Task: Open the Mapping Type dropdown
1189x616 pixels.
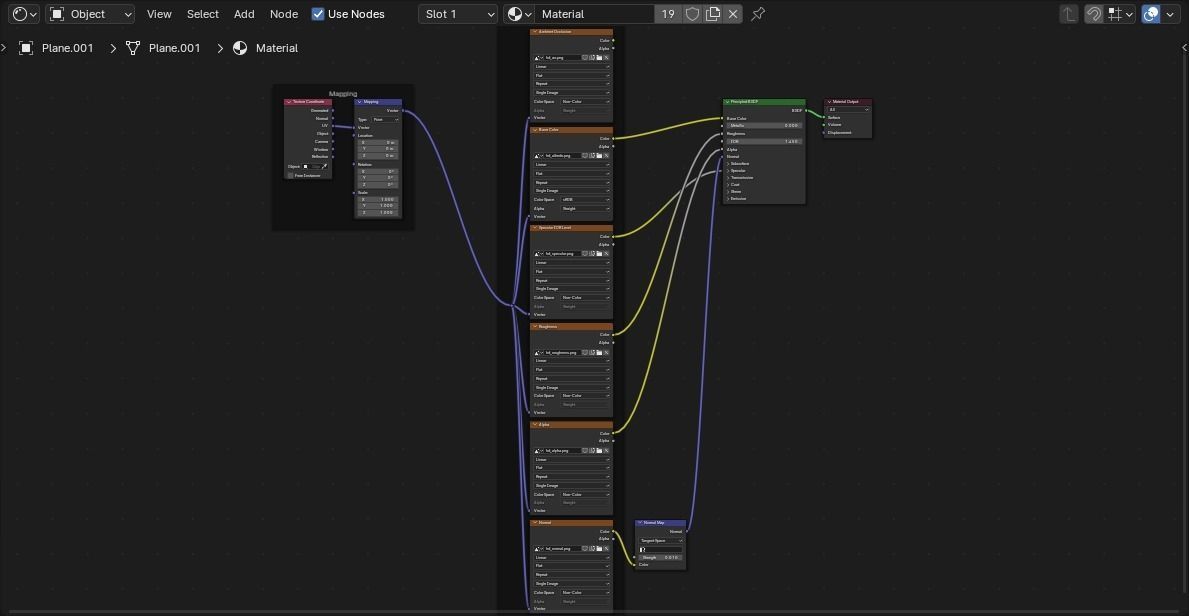Action: pos(385,119)
